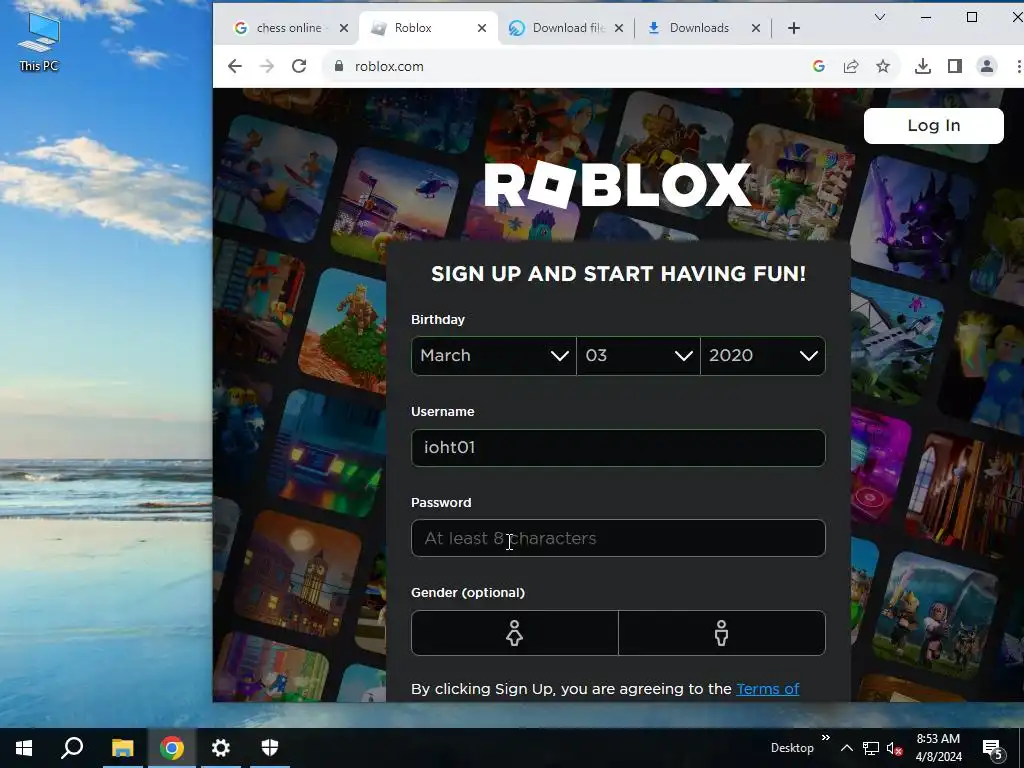This screenshot has height=768, width=1024.
Task: Bookmark this tab with the star
Action: [x=883, y=66]
